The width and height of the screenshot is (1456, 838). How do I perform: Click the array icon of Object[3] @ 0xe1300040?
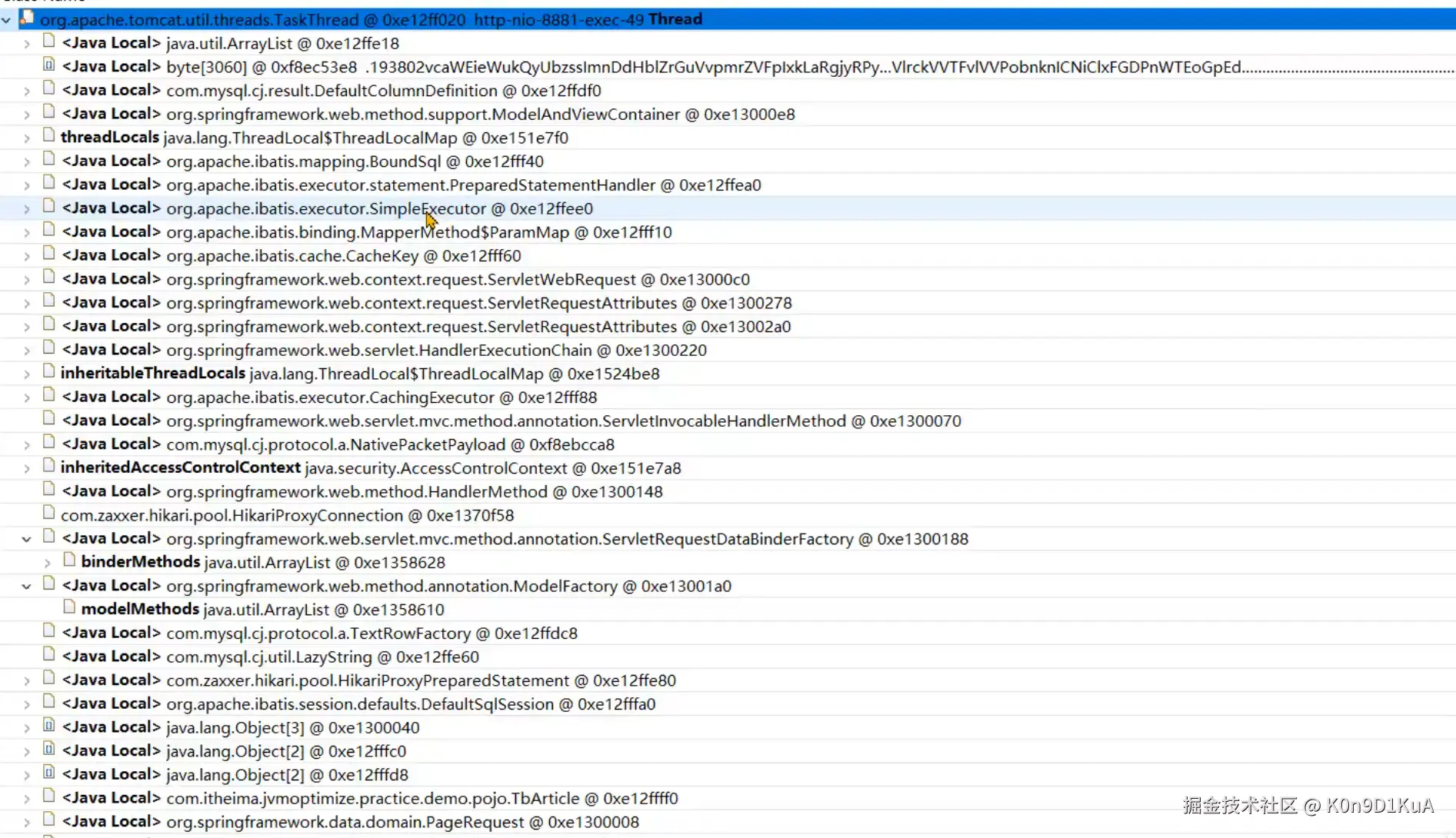point(48,725)
